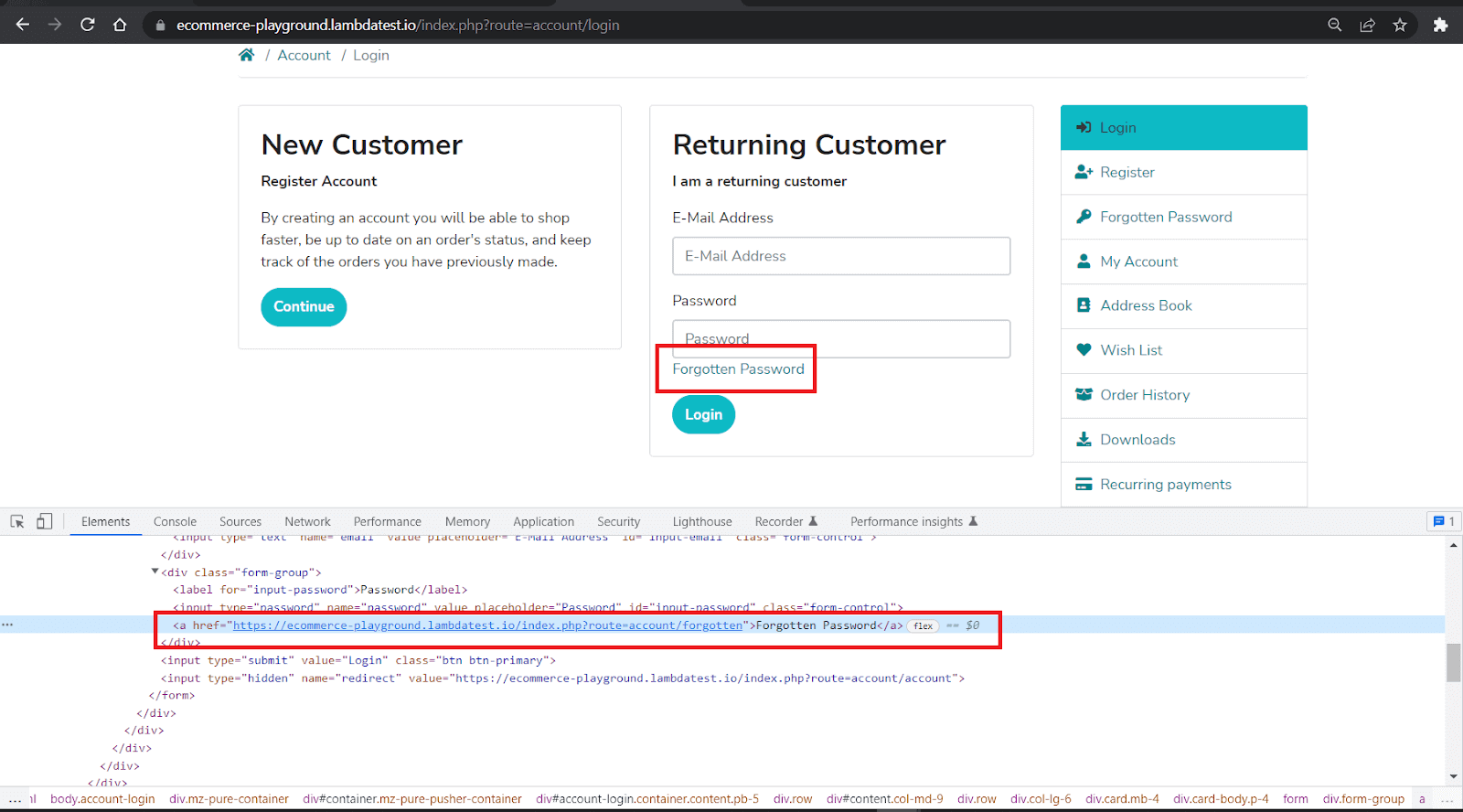Click the site lock icon
The height and width of the screenshot is (812, 1463).
click(x=160, y=26)
